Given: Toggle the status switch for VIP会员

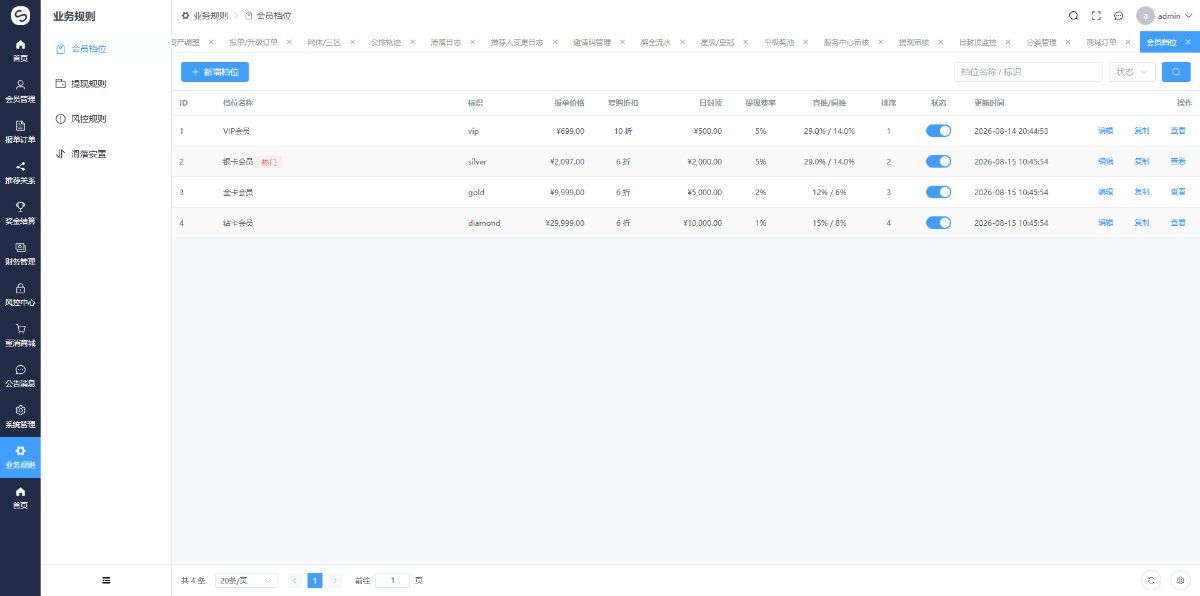Looking at the screenshot, I should pos(938,131).
